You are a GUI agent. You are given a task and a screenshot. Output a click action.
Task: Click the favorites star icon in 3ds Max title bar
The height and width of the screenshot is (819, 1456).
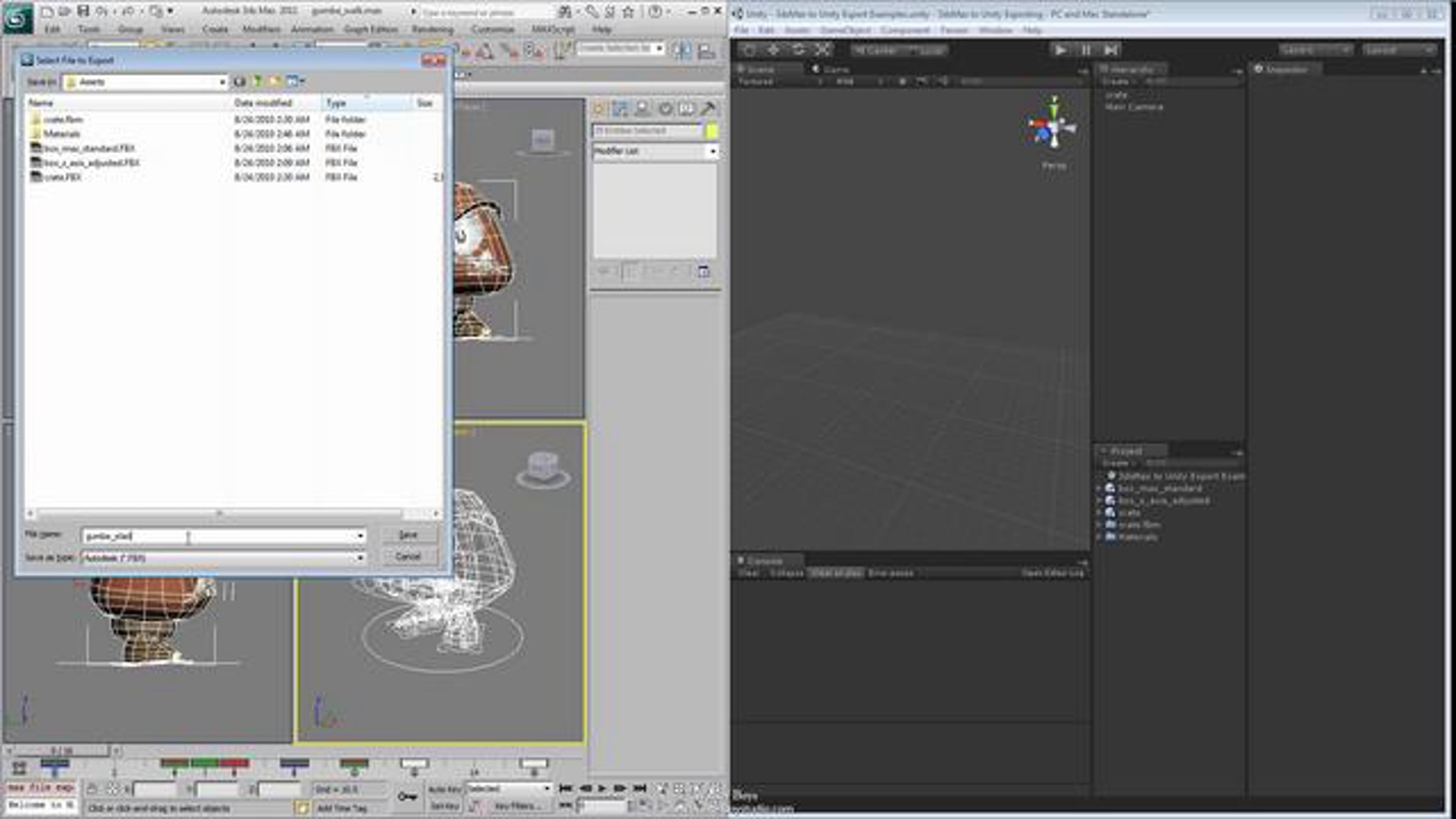[x=629, y=12]
